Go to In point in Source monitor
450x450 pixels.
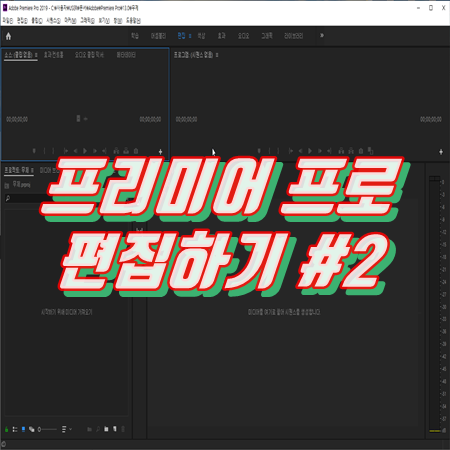[66, 151]
